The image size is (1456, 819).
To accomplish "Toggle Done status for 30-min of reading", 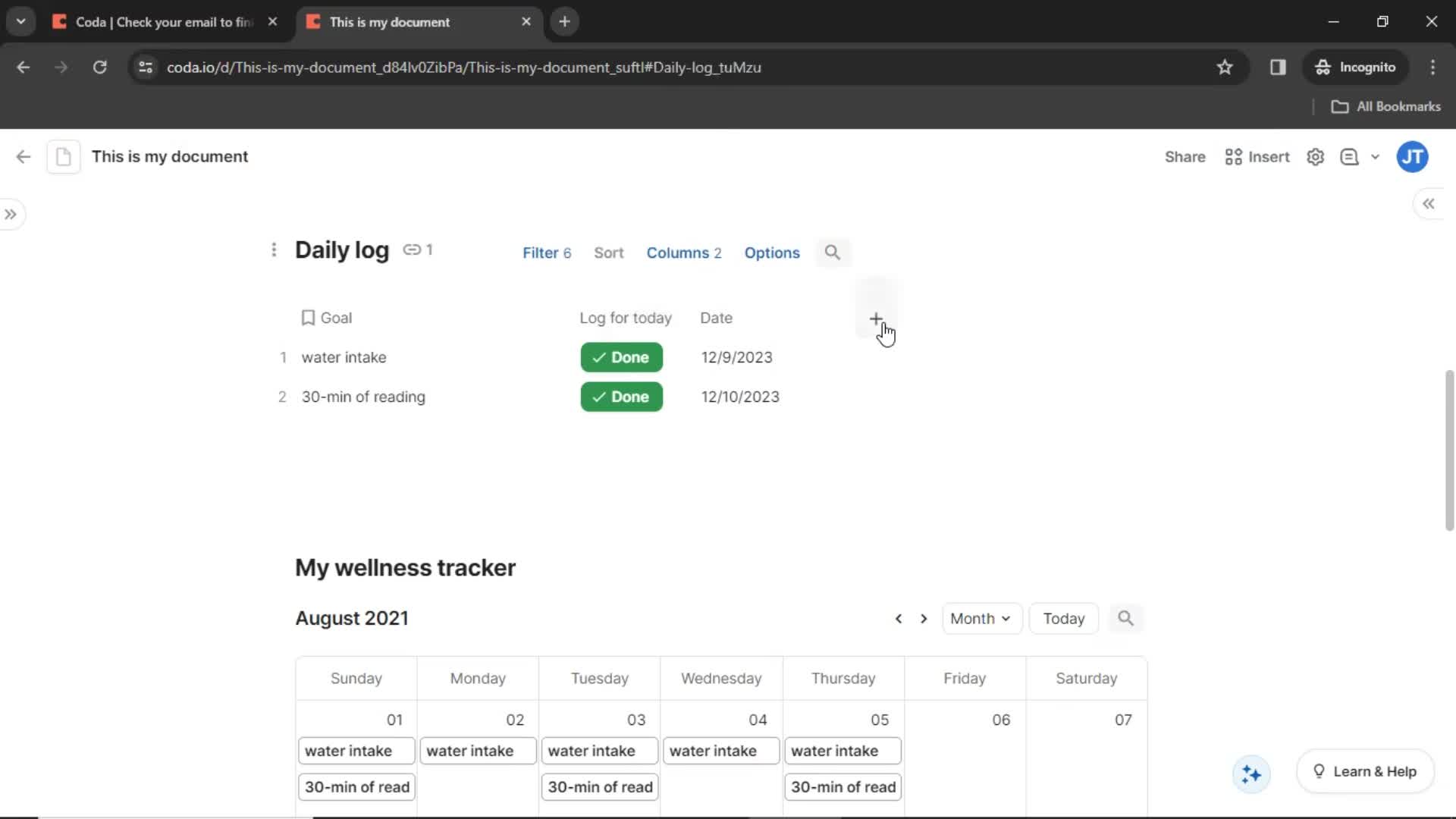I will click(620, 396).
